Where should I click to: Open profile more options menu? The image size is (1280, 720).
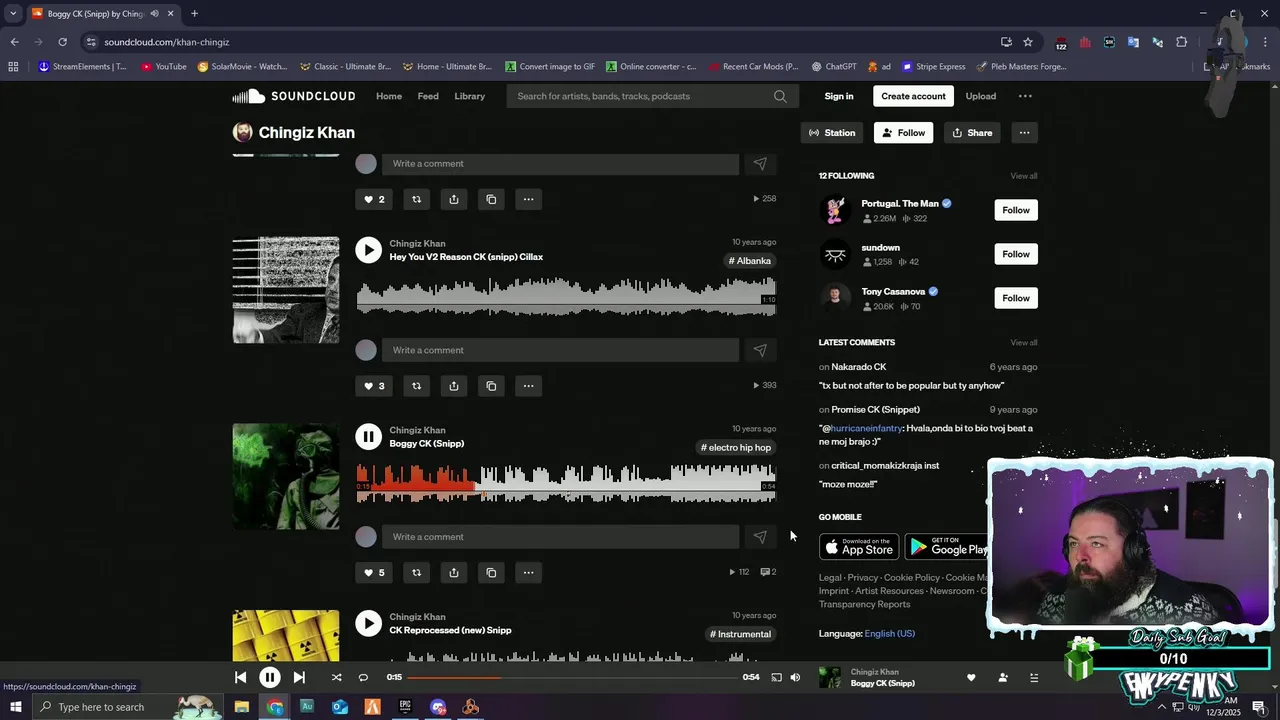pos(1024,133)
